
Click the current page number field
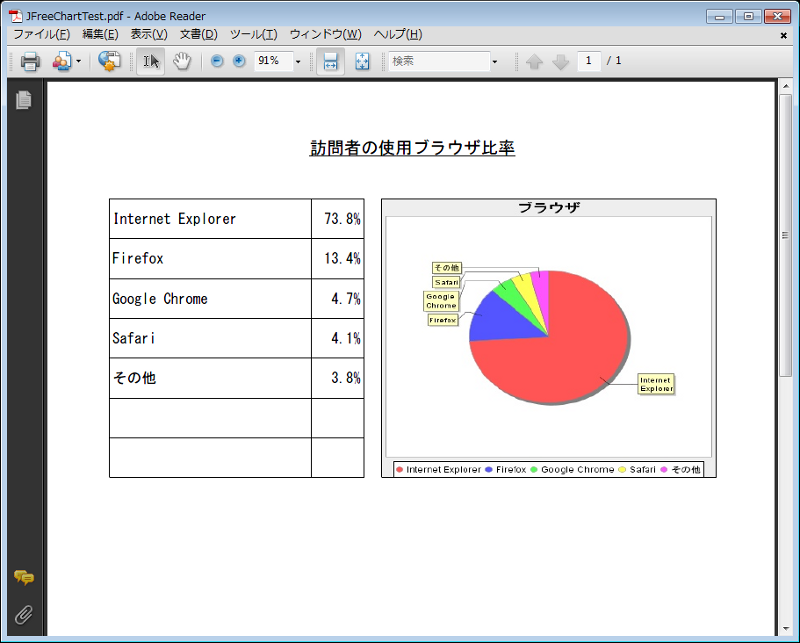pyautogui.click(x=589, y=61)
